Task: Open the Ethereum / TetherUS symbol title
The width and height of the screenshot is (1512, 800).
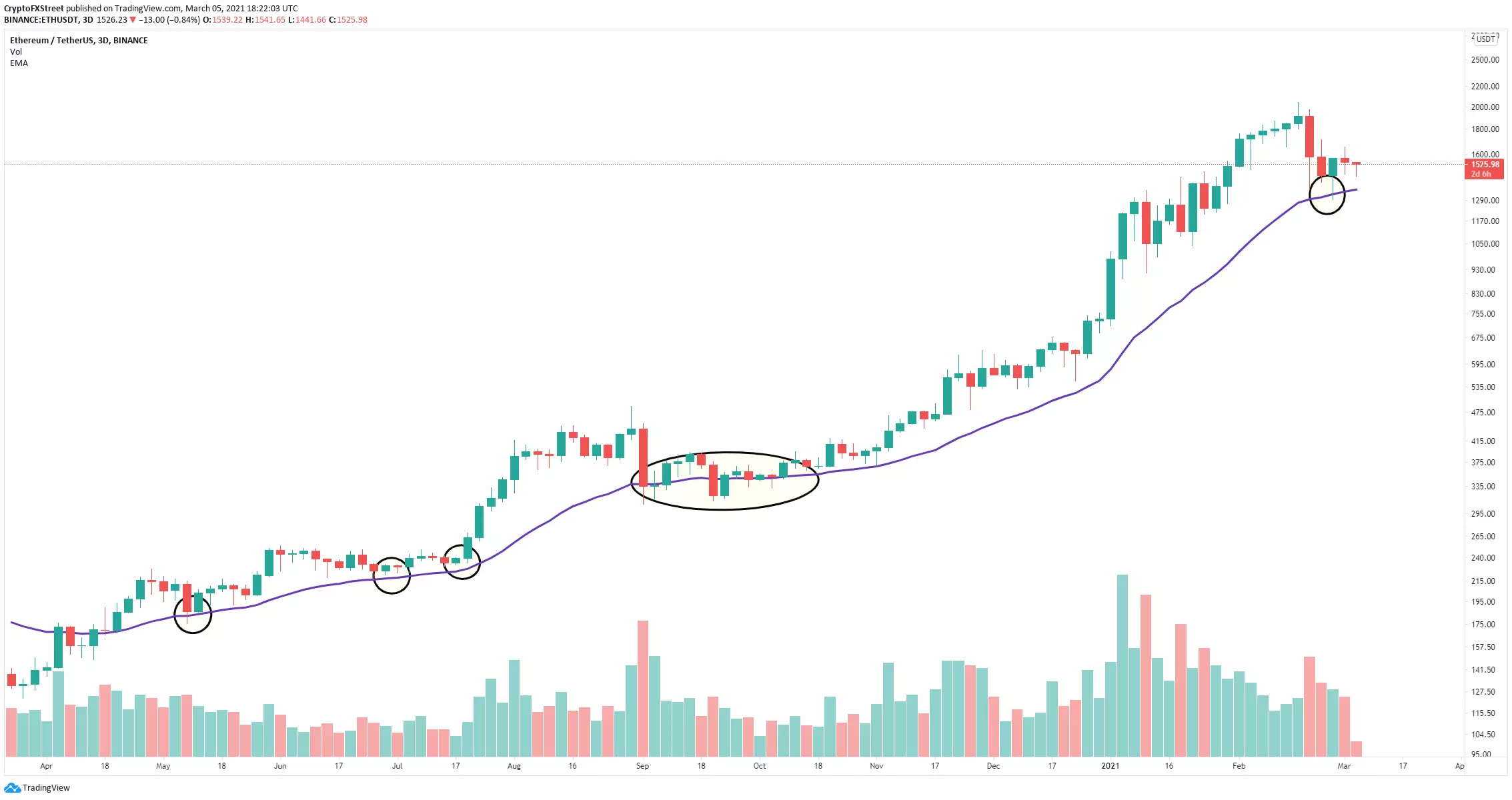Action: coord(79,41)
